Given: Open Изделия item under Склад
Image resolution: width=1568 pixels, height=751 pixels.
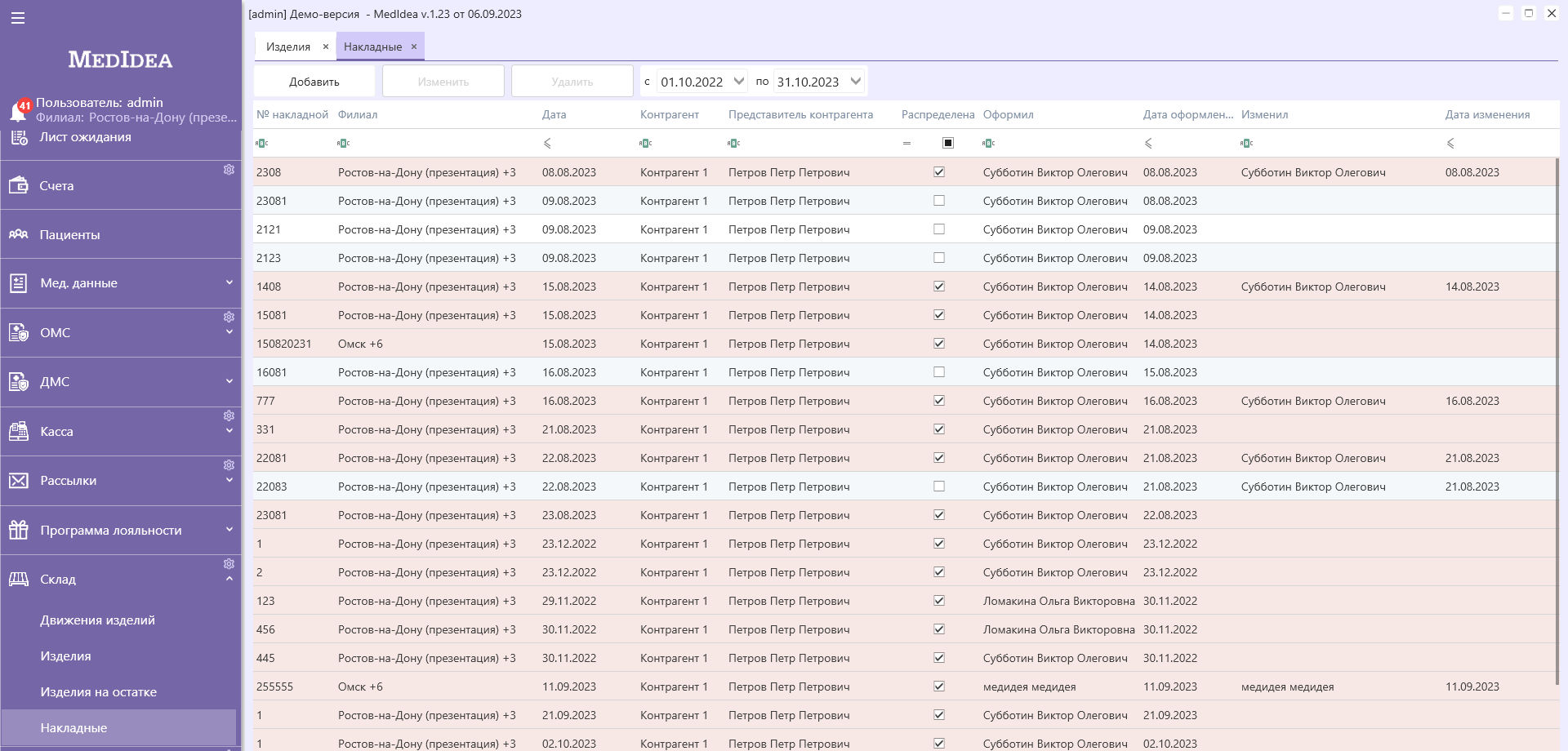Looking at the screenshot, I should click(65, 655).
